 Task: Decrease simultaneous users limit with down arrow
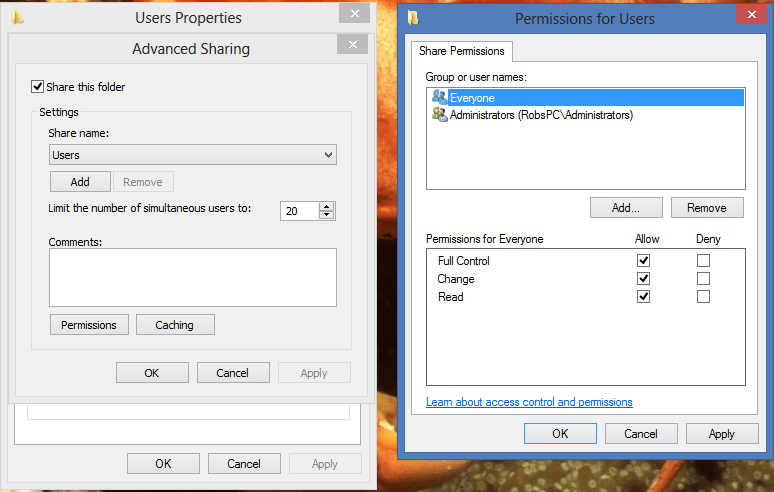point(326,215)
